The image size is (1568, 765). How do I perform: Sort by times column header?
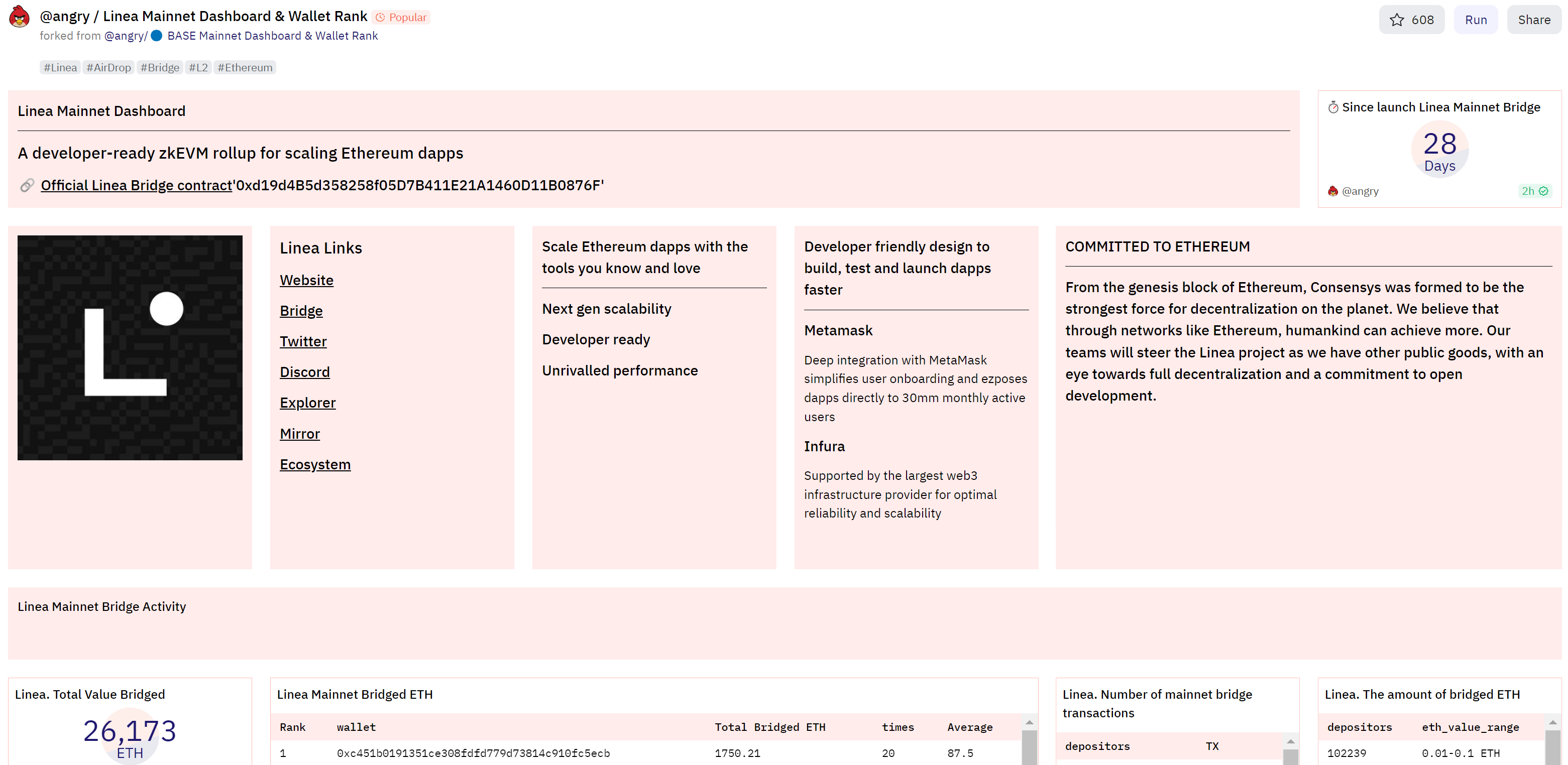[898, 727]
